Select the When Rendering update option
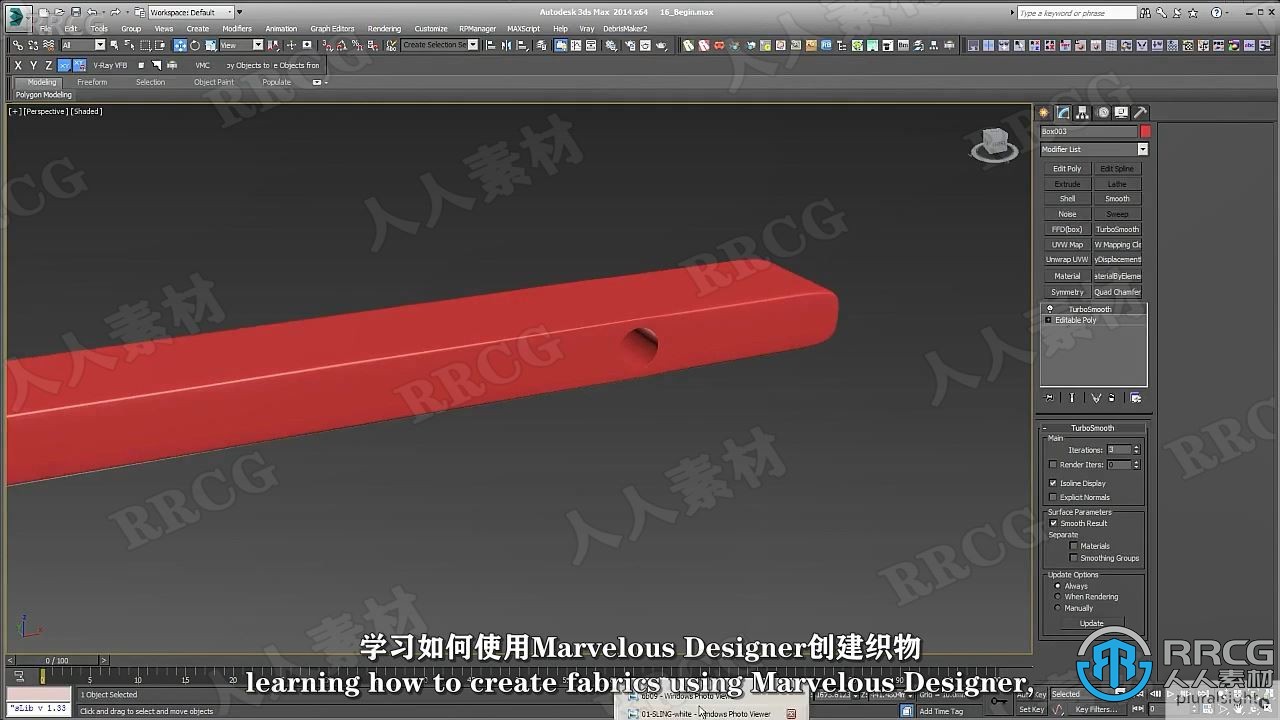The image size is (1280, 720). point(1057,597)
